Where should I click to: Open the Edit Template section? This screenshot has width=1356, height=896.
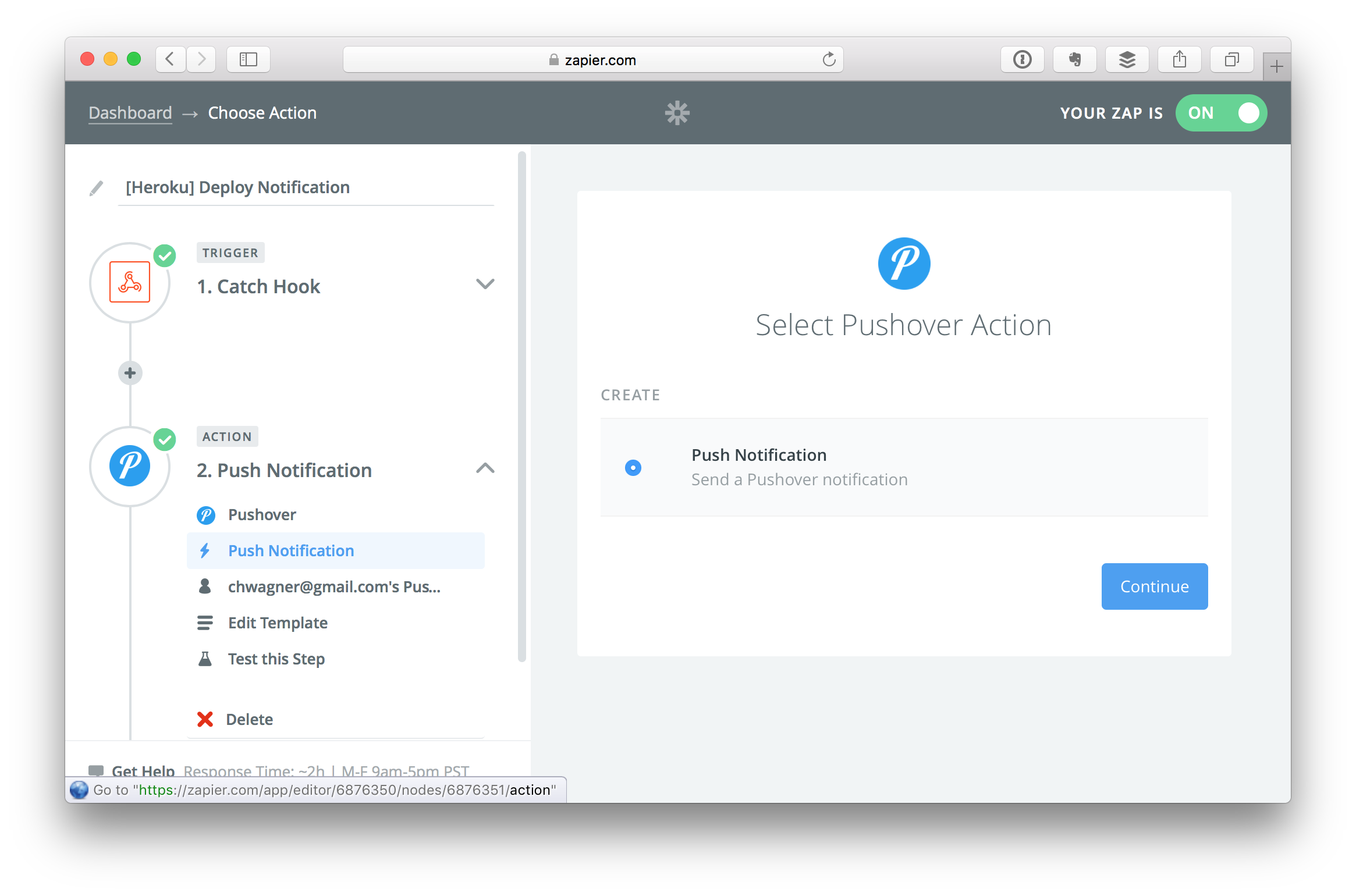pos(278,623)
